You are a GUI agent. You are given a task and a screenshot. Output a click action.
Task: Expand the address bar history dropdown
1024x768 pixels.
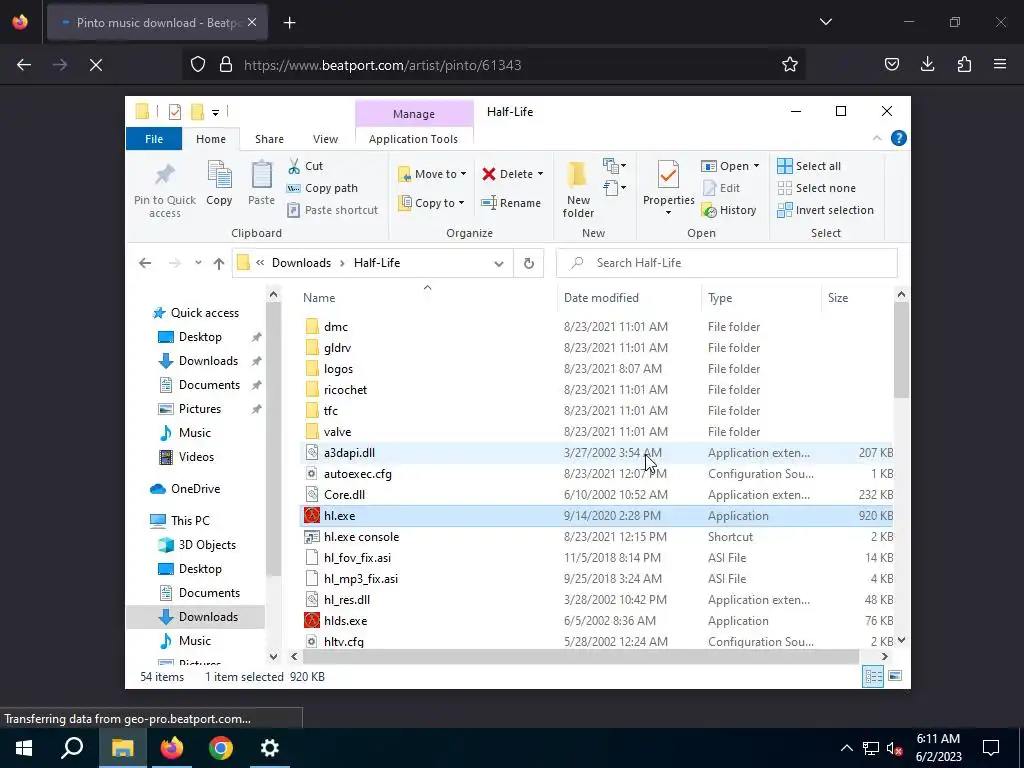click(x=499, y=263)
